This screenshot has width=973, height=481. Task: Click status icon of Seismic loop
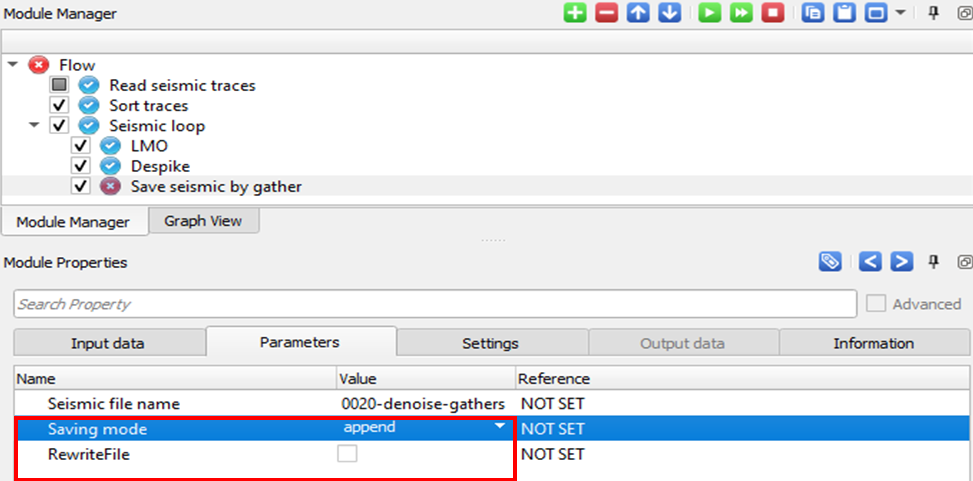point(89,126)
